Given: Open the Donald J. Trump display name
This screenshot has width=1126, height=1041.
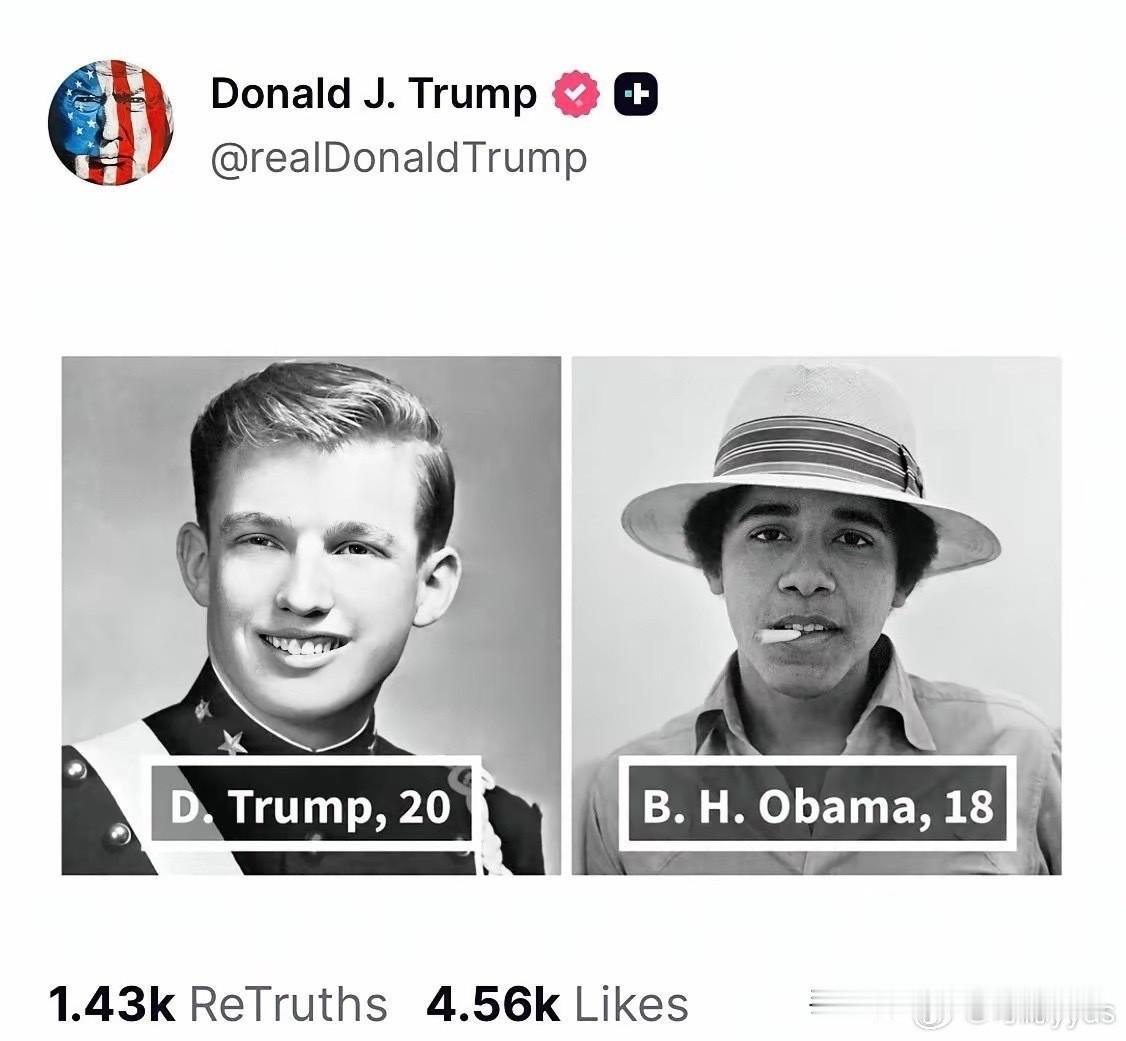Looking at the screenshot, I should pyautogui.click(x=373, y=93).
